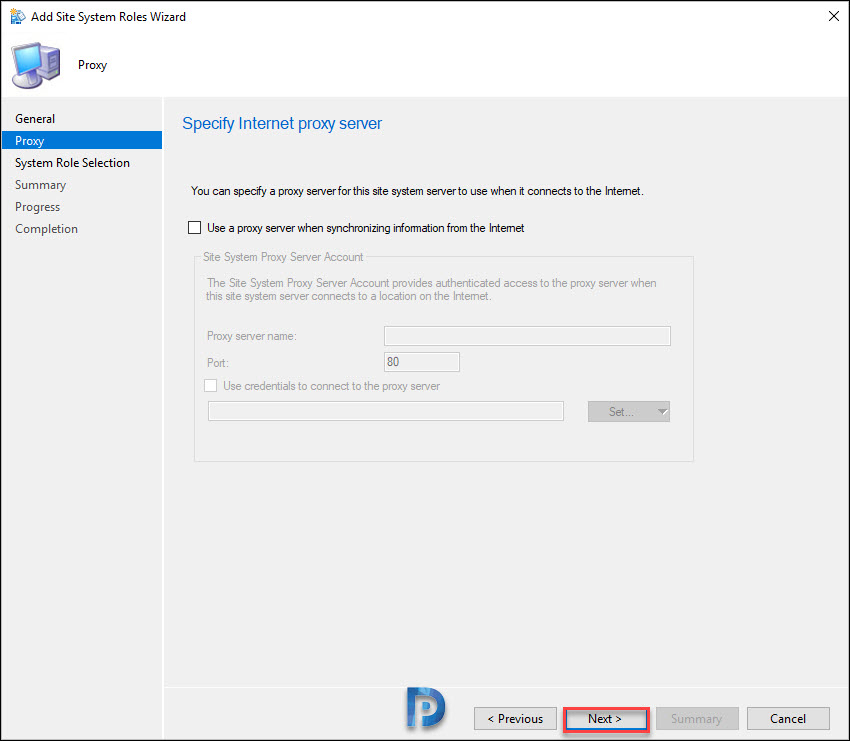This screenshot has width=850, height=741.
Task: Click the wizard title bar icon
Action: [17, 16]
